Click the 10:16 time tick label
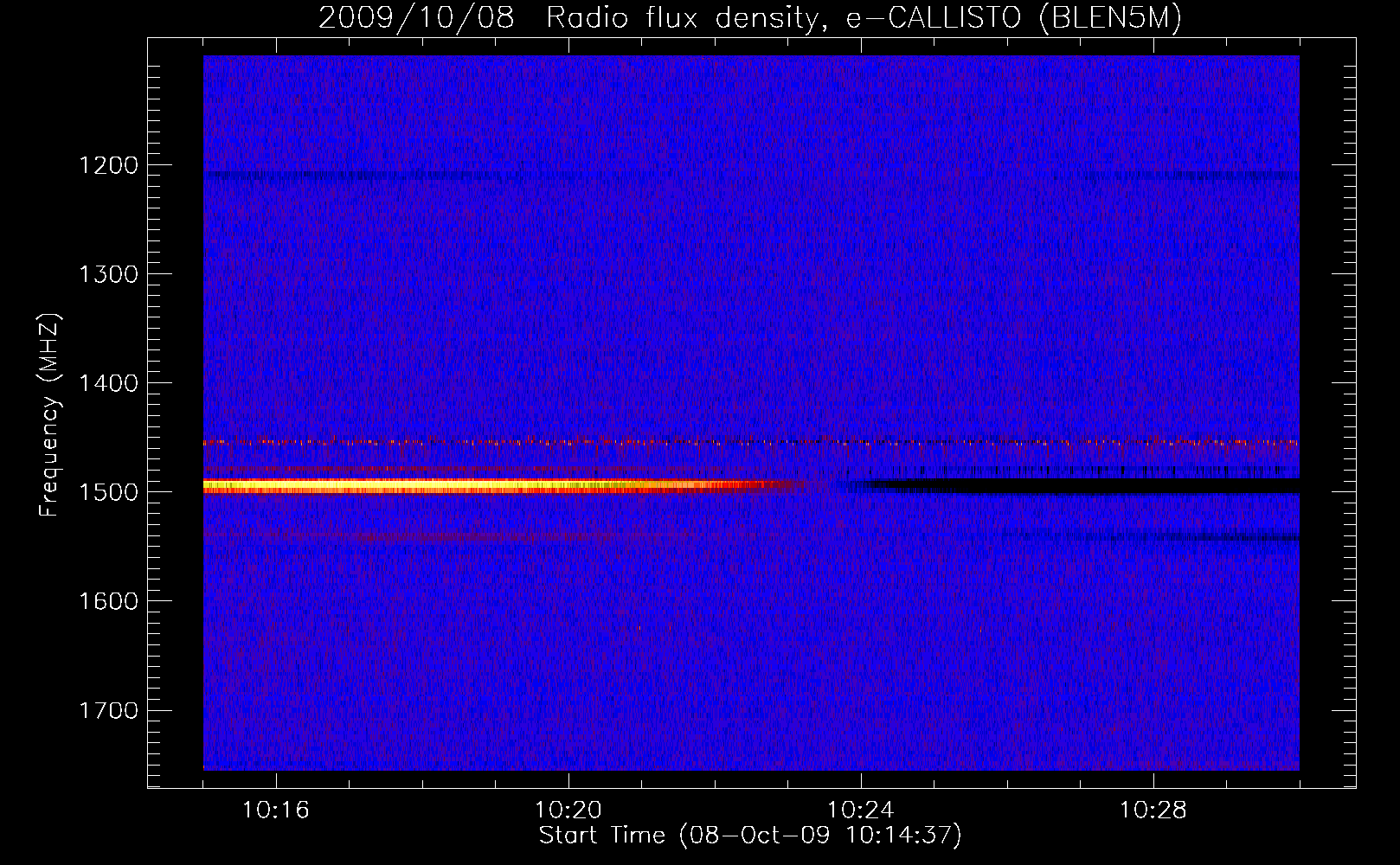Image resolution: width=1400 pixels, height=865 pixels. [275, 811]
